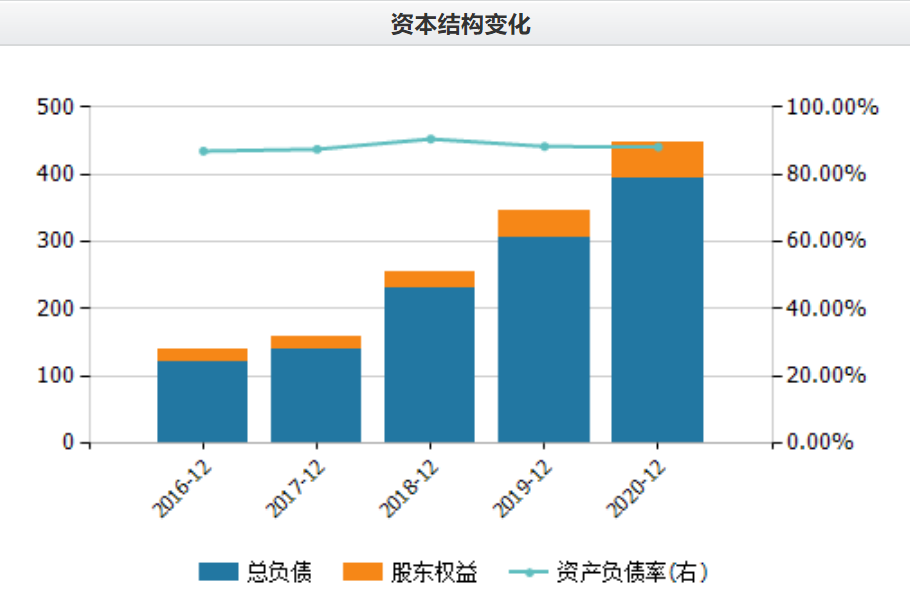Screen dimensions: 910x612
Task: Click the blue 总负债 bar for 2020-12
Action: (658, 310)
